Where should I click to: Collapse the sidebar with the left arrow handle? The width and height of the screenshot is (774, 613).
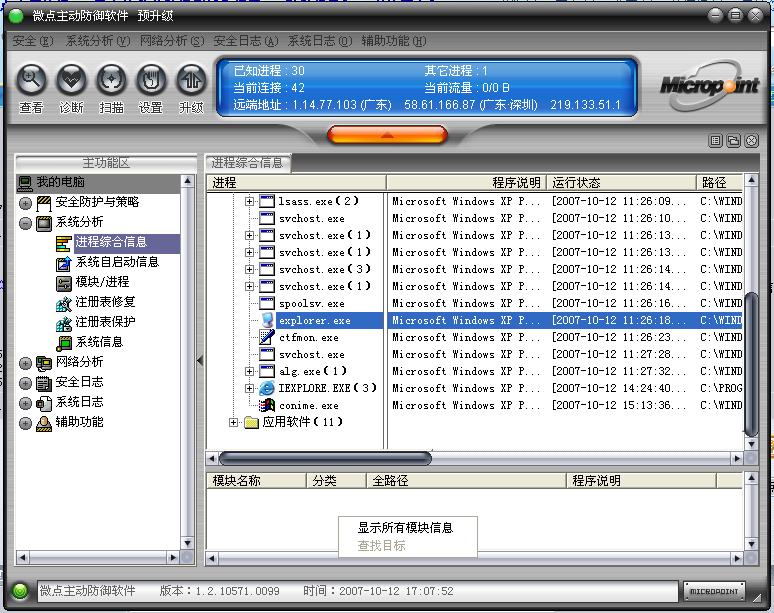click(x=200, y=361)
